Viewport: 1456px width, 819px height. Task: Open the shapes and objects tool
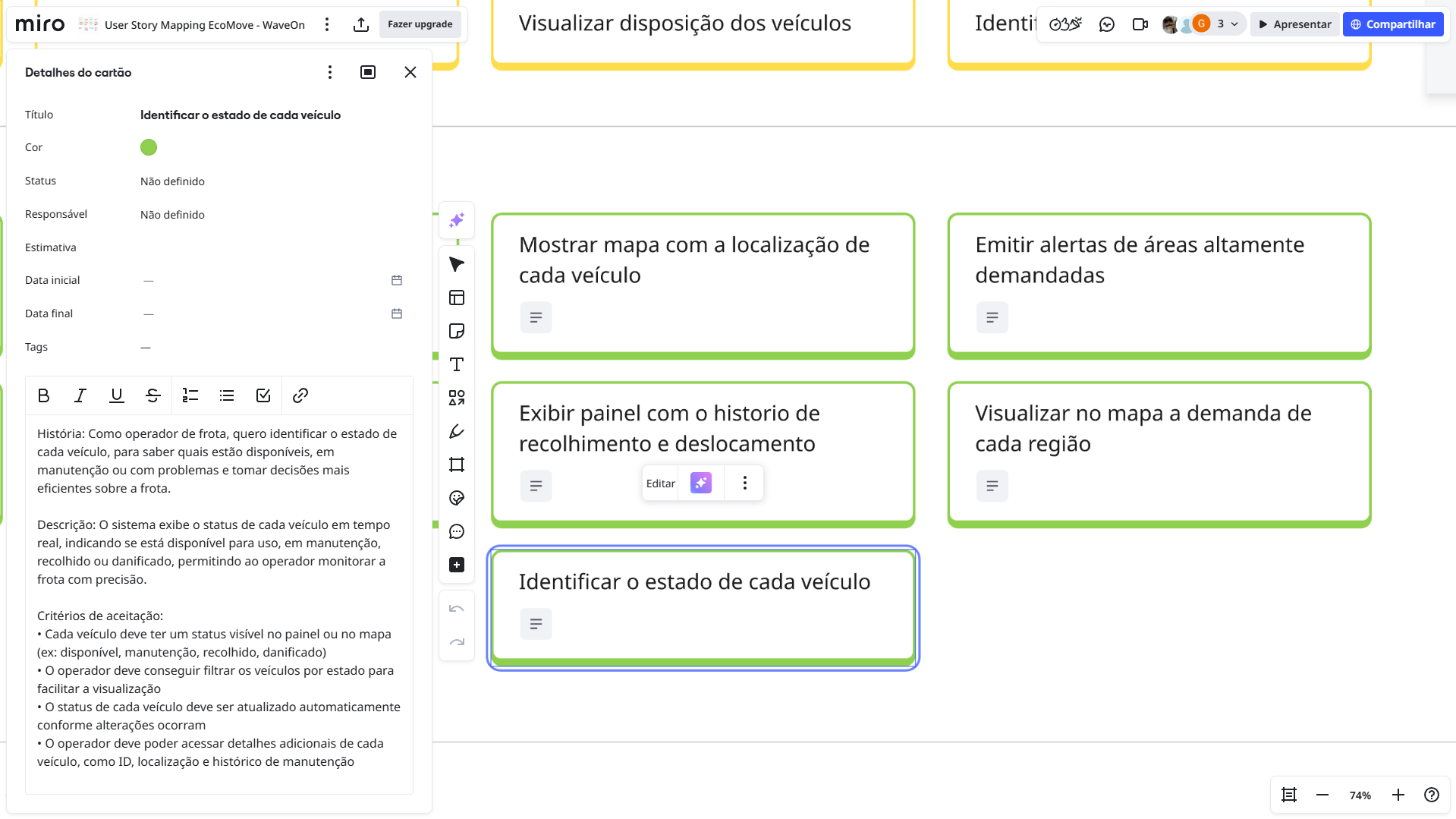[456, 398]
